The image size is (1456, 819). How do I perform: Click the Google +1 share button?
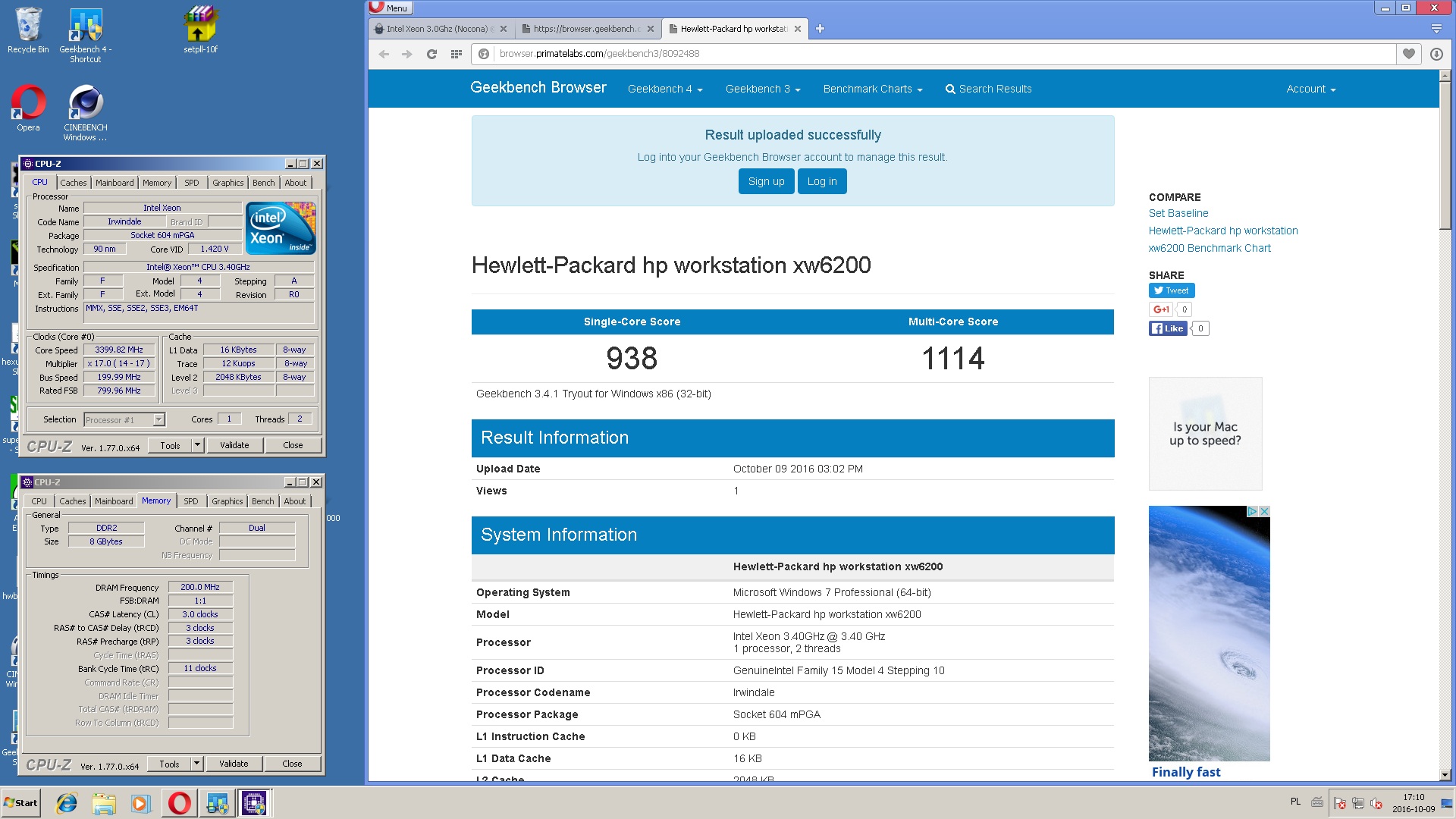pyautogui.click(x=1161, y=309)
